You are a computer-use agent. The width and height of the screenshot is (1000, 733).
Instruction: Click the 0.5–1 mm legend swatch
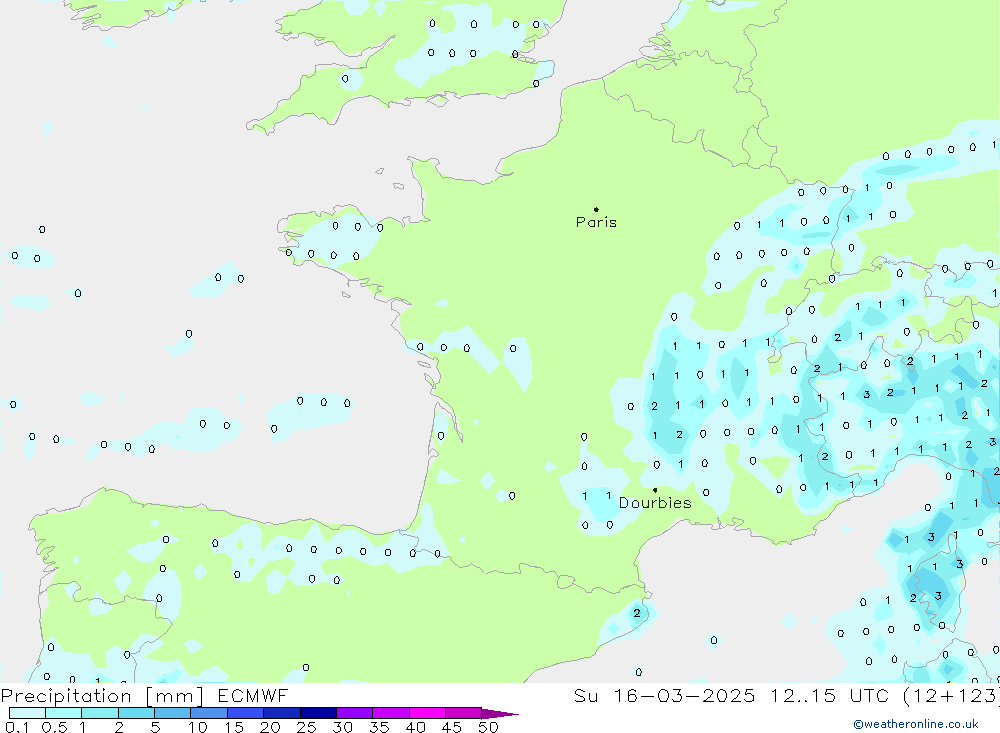coord(64,713)
